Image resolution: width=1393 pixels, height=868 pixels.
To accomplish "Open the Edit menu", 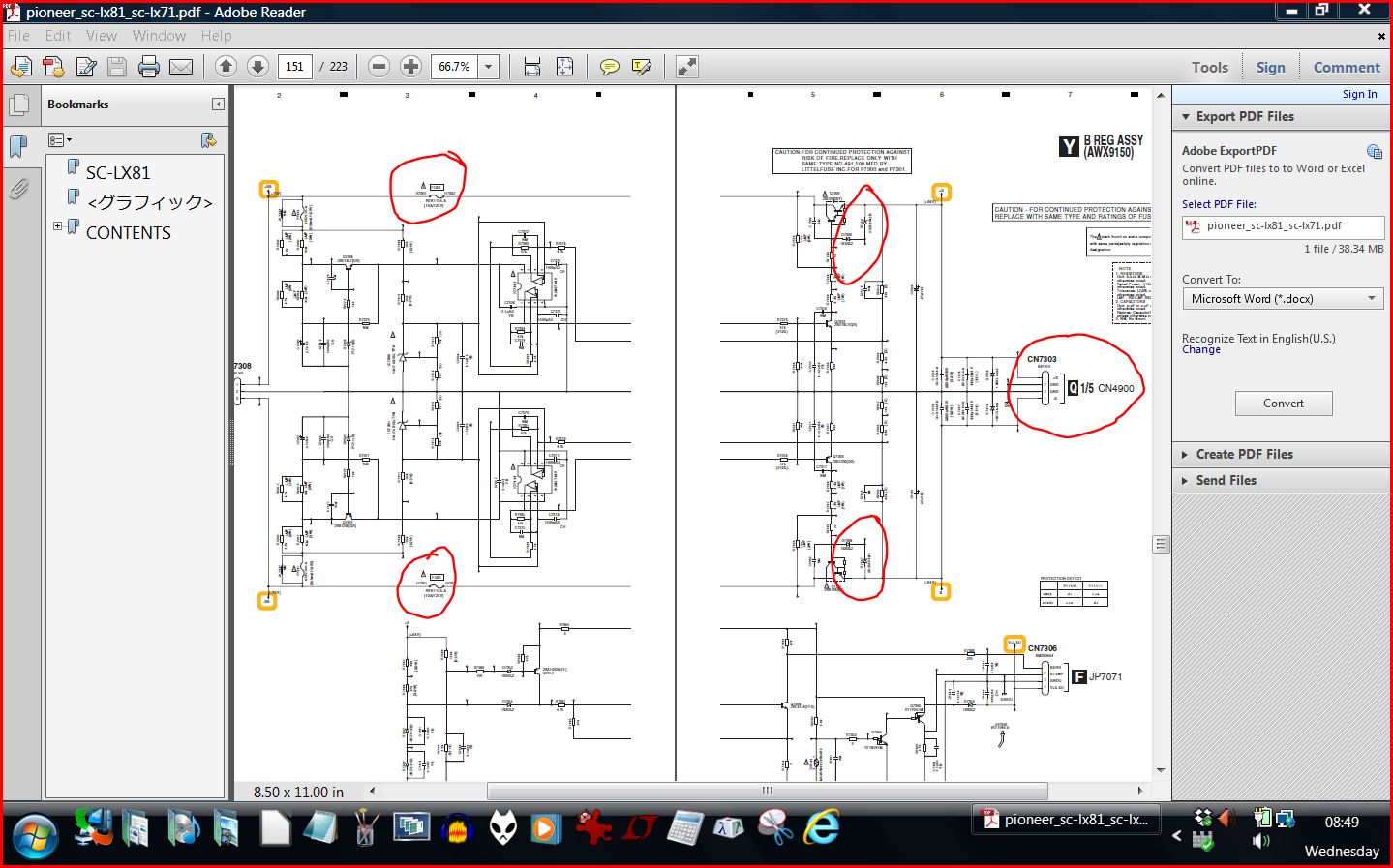I will pos(58,36).
